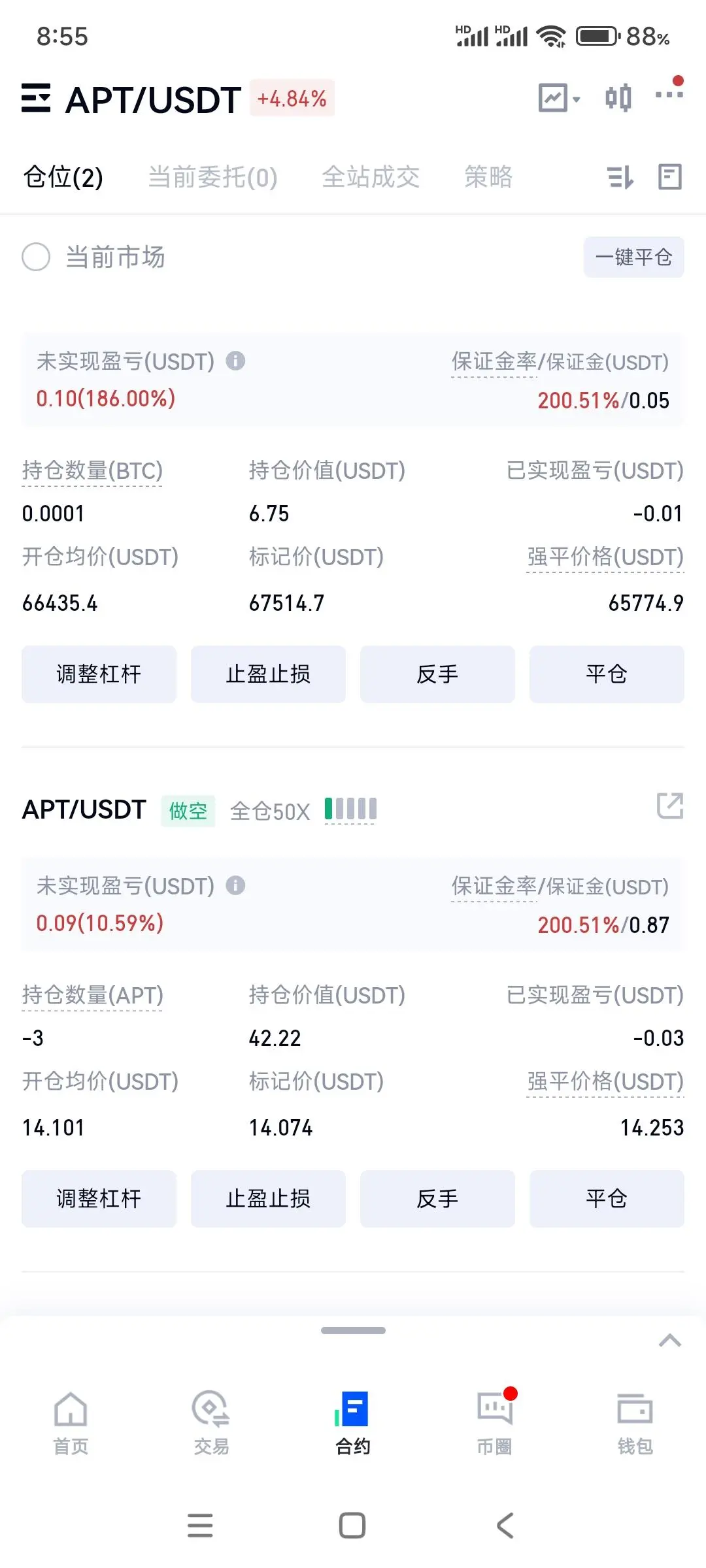Switch to the 当前委托(0) tab
The image size is (706, 1568).
212,177
